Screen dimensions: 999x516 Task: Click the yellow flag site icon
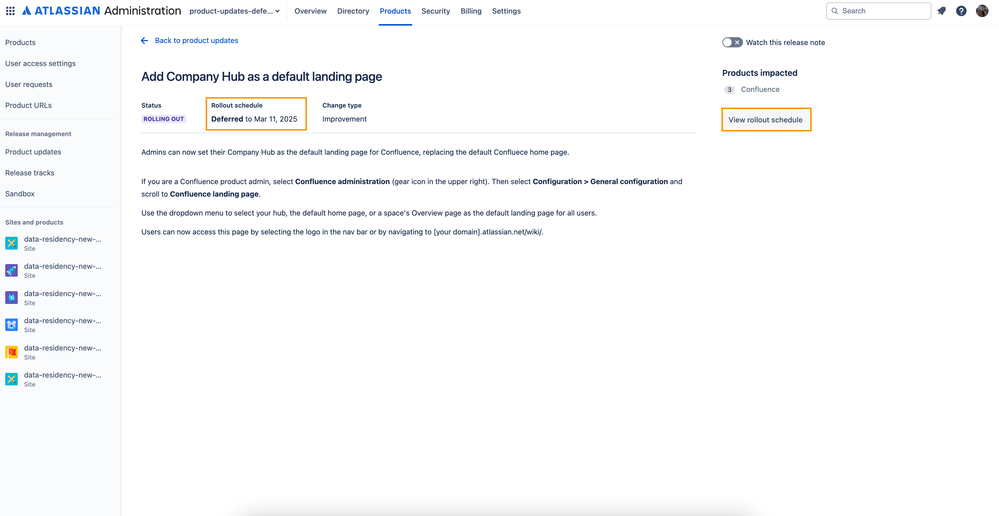11,352
